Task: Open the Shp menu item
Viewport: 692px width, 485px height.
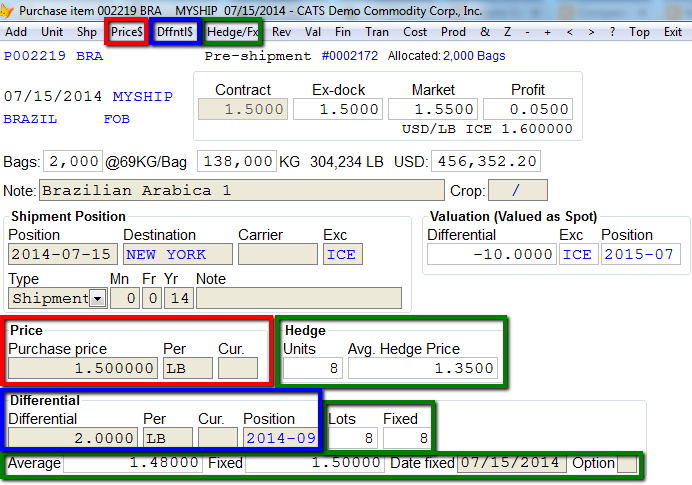Action: point(86,32)
